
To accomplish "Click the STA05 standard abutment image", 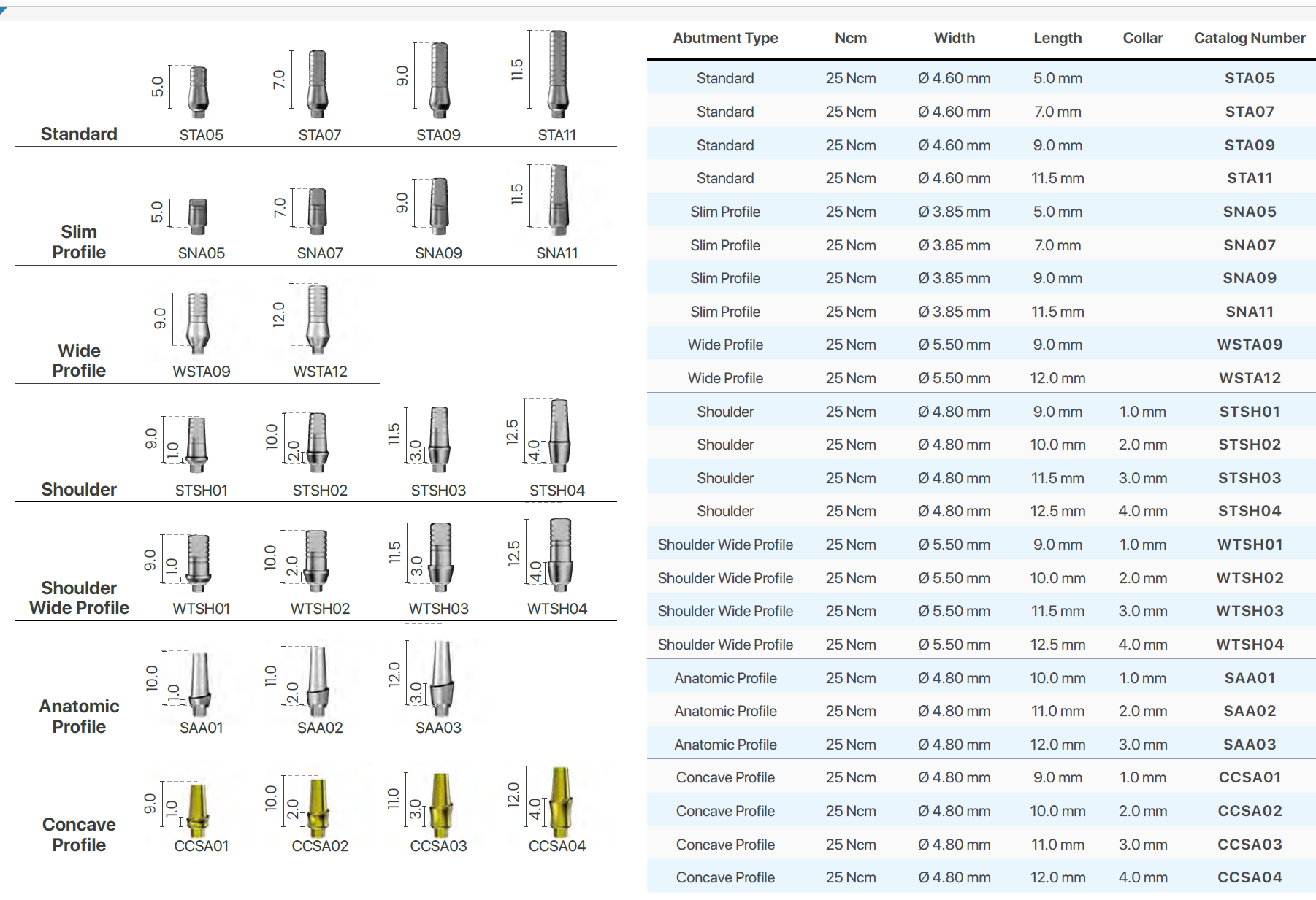I will coord(198,92).
